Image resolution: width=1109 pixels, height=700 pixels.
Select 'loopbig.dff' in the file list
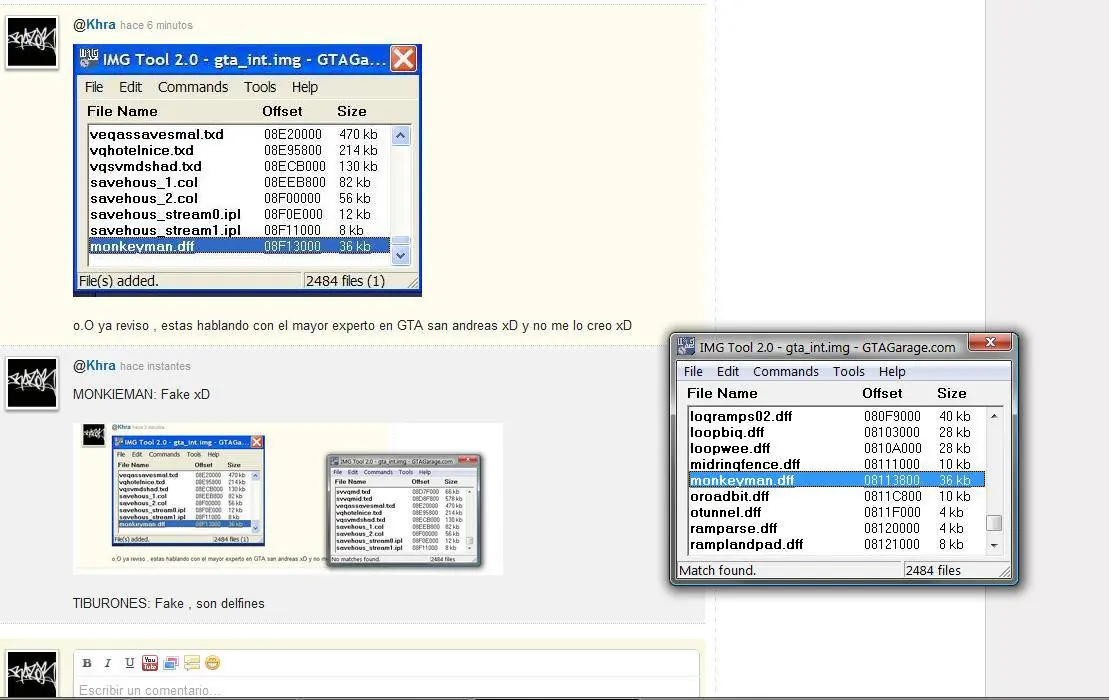tap(837, 432)
